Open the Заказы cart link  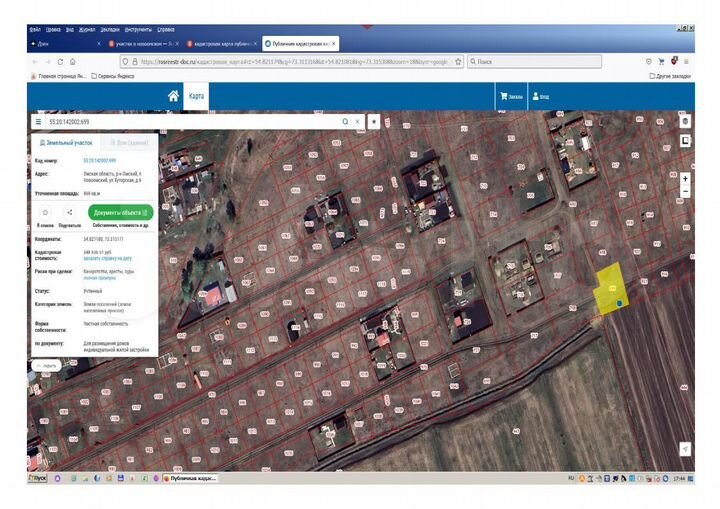tap(510, 97)
